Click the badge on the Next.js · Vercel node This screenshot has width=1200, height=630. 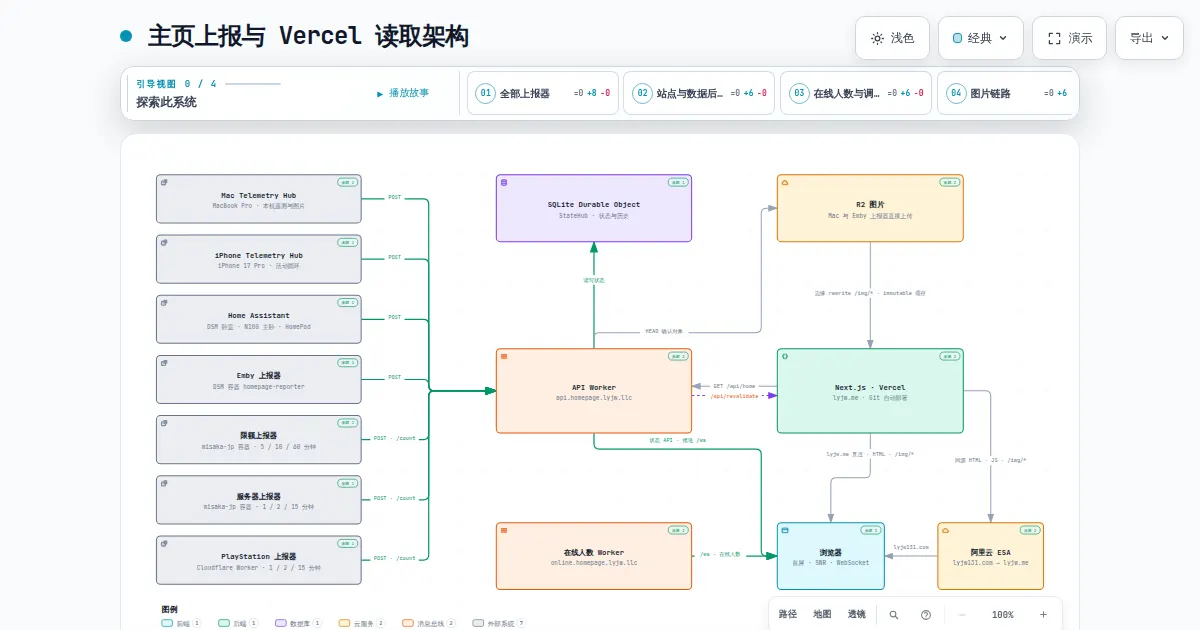click(949, 356)
